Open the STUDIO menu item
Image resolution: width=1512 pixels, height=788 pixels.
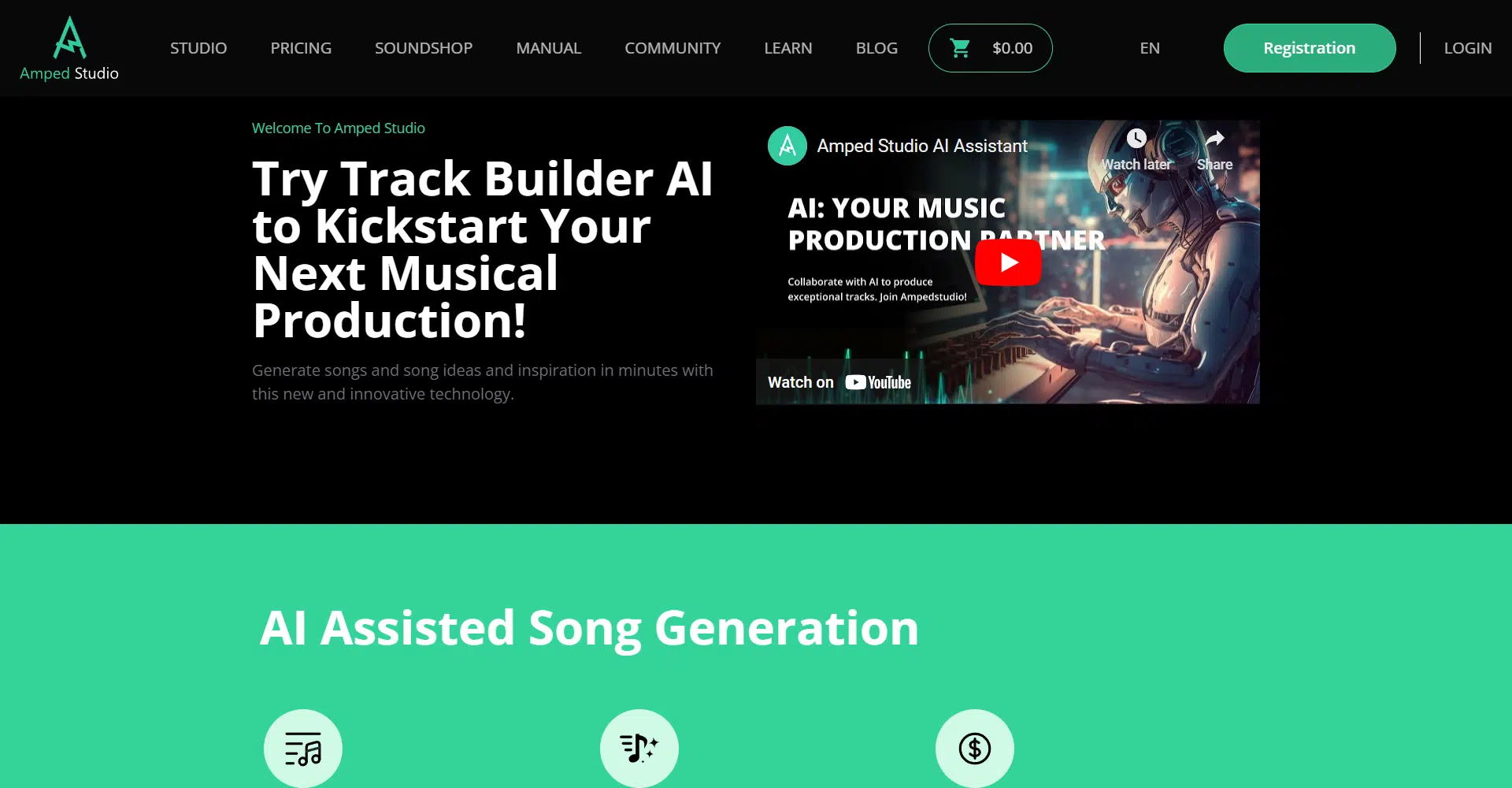[x=198, y=48]
